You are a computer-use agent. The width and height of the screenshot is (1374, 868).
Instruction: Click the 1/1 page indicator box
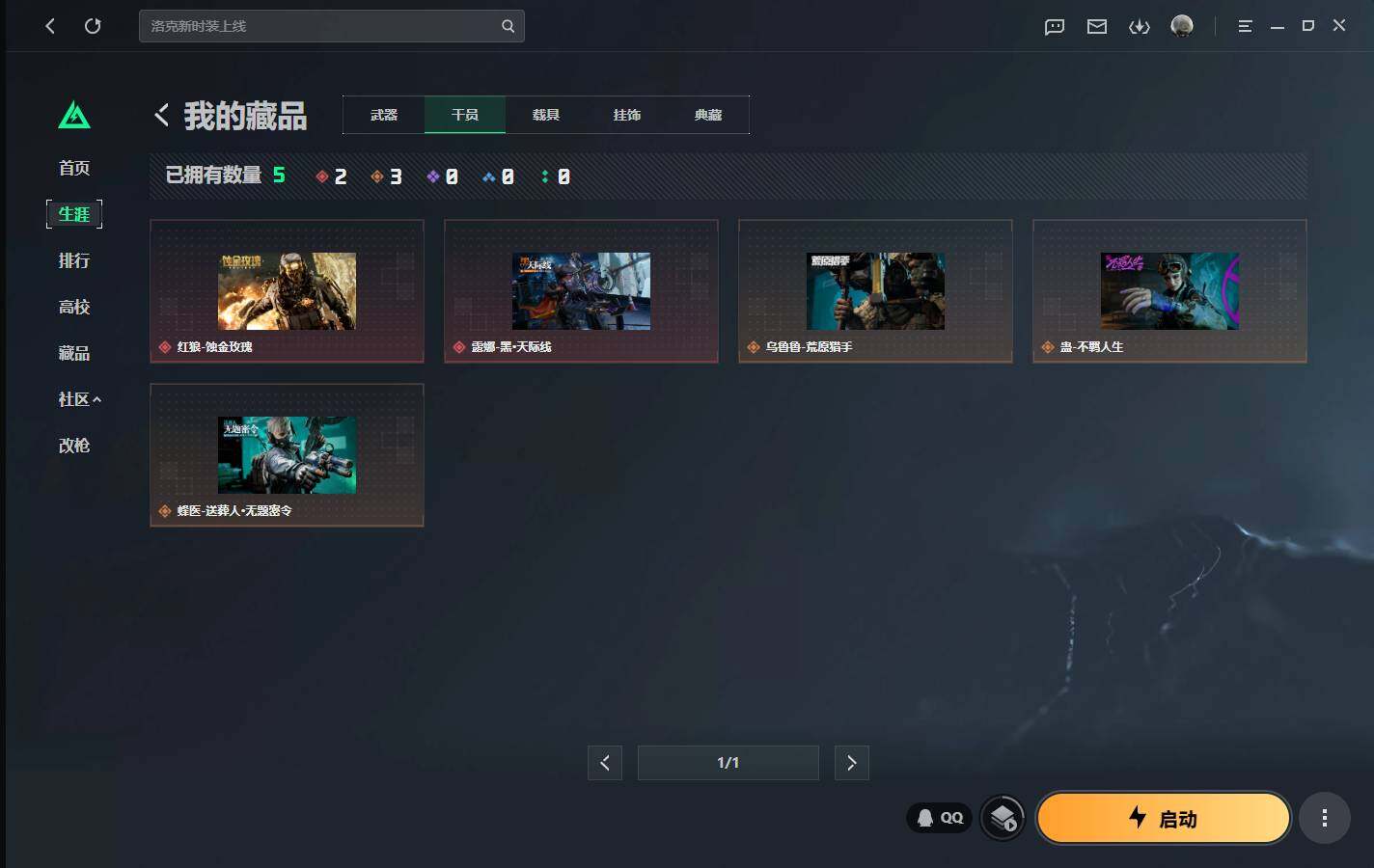[728, 763]
